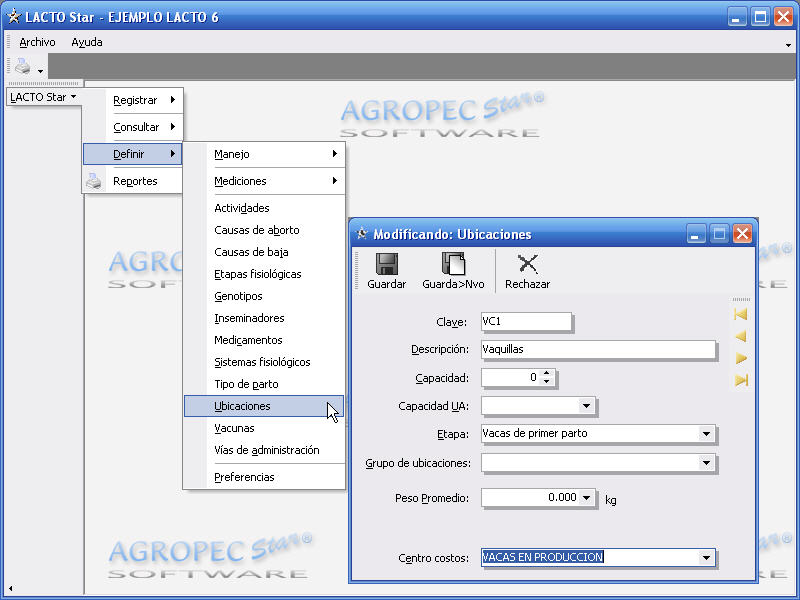Open dropdown arrow beside printer icon

tap(40, 71)
